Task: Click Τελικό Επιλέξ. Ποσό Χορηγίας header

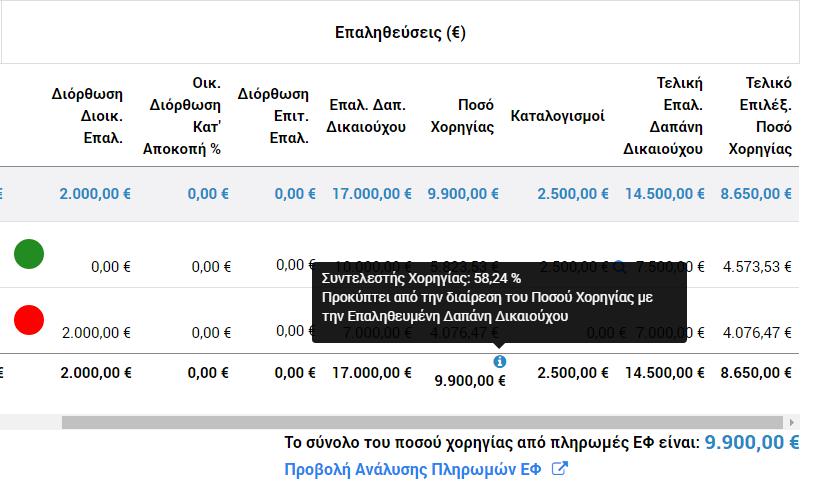Action: pos(760,116)
